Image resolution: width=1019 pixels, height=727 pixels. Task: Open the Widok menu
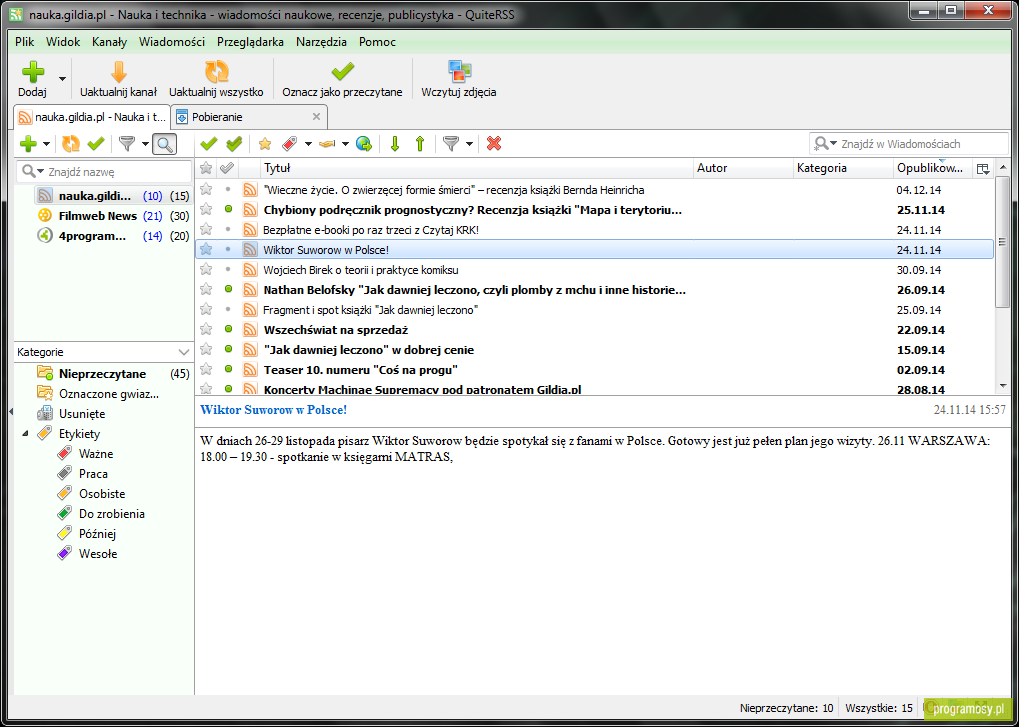tap(63, 42)
